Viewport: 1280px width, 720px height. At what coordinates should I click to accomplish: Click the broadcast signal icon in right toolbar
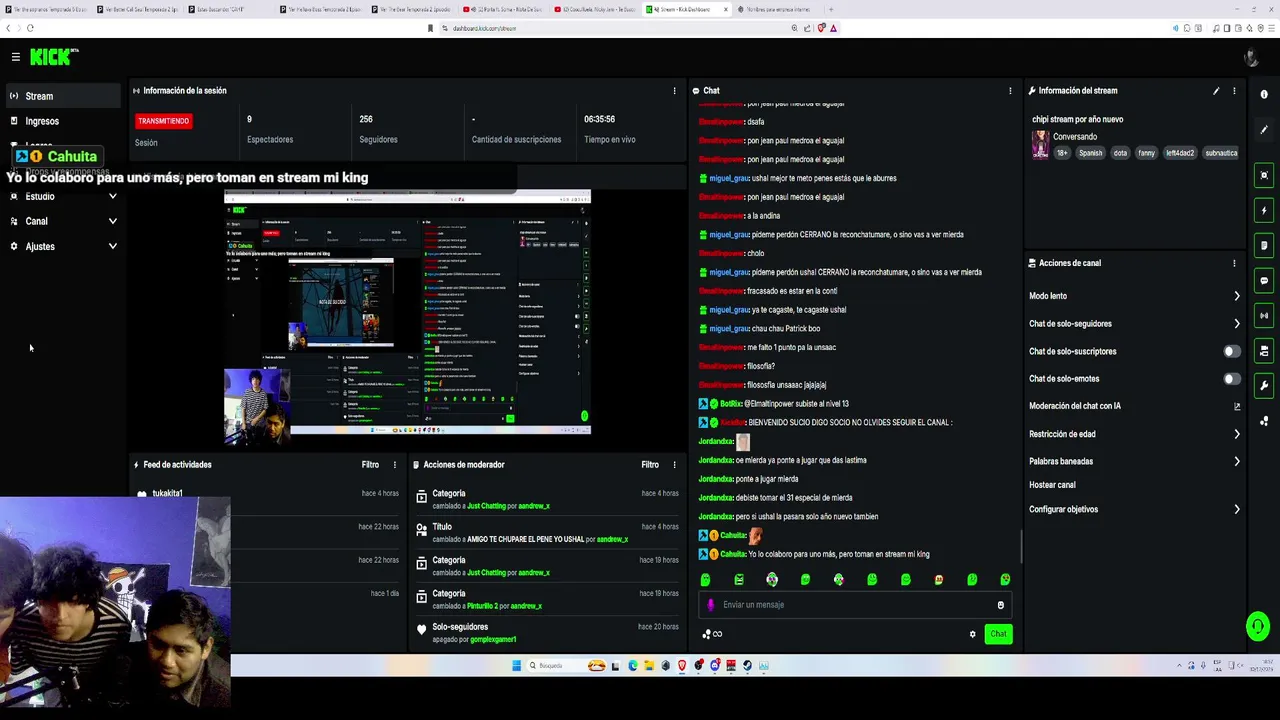(1264, 316)
